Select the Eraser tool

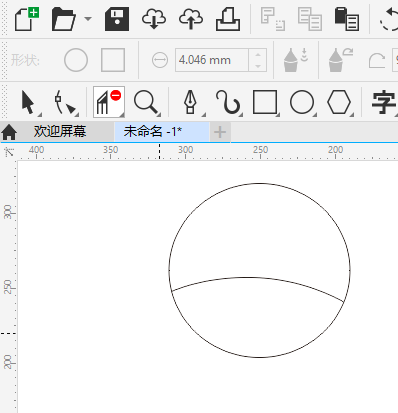point(109,102)
